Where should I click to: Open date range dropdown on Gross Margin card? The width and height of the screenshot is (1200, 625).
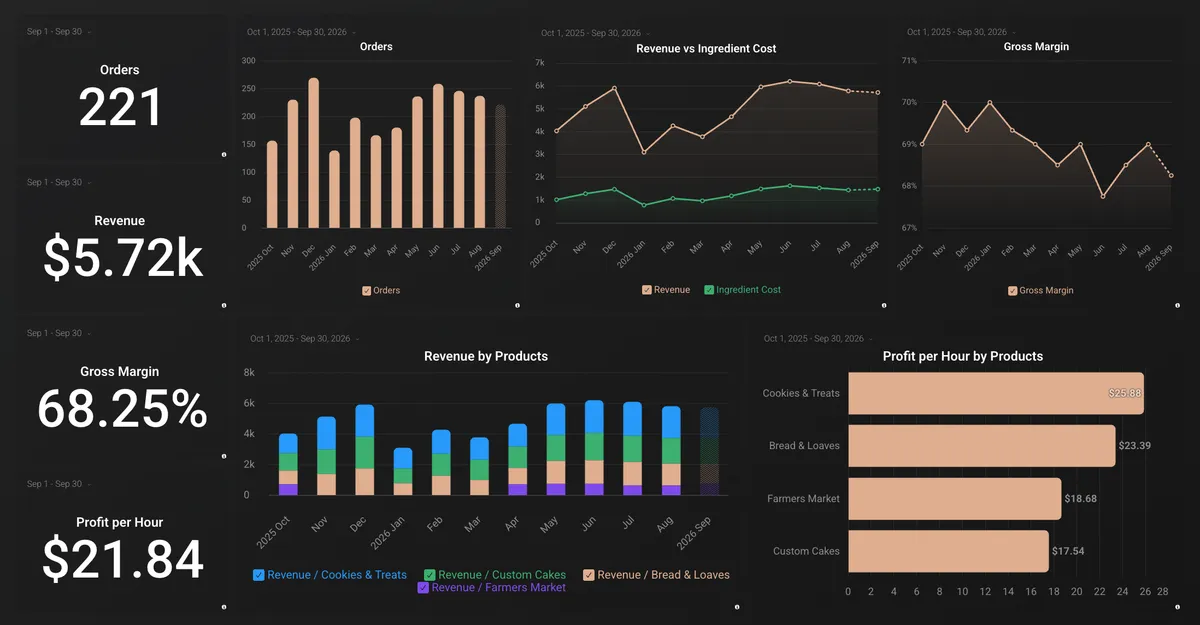60,333
